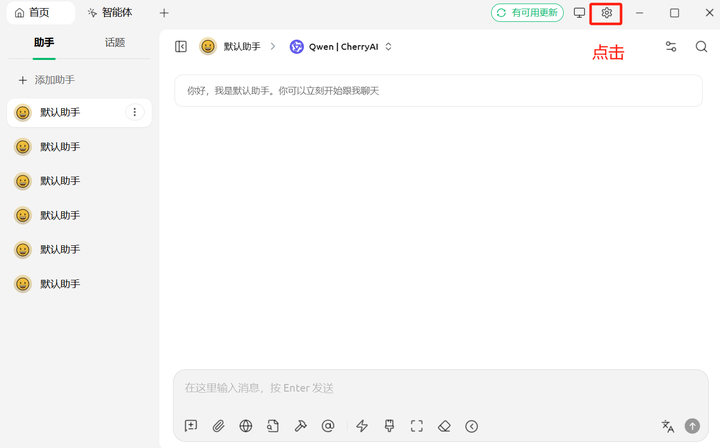Open a new tab with the plus icon
This screenshot has height=448, width=720.
coord(164,13)
